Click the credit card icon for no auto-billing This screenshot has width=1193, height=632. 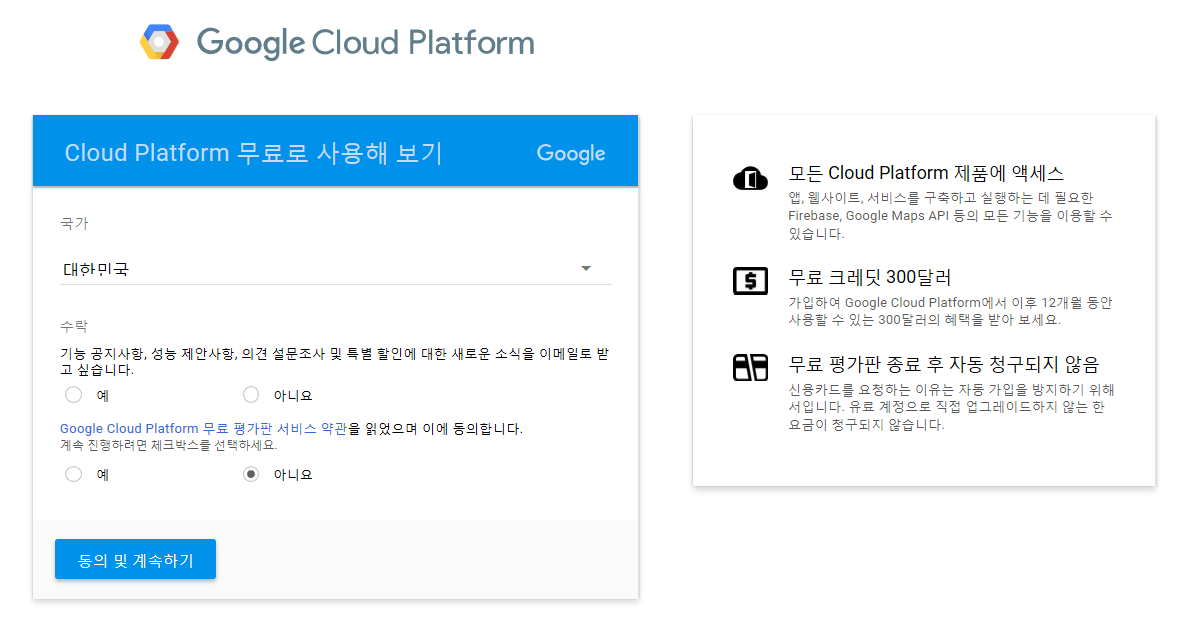tap(750, 367)
